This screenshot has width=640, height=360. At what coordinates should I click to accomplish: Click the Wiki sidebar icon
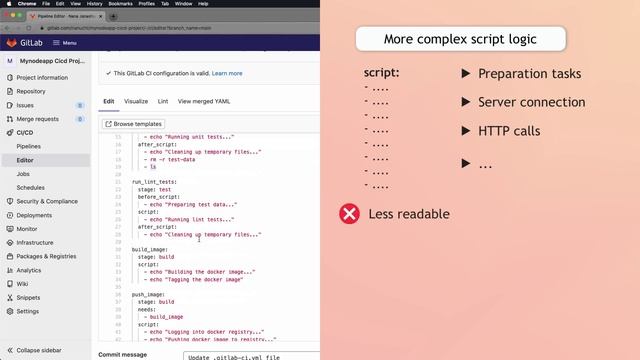click(x=10, y=284)
